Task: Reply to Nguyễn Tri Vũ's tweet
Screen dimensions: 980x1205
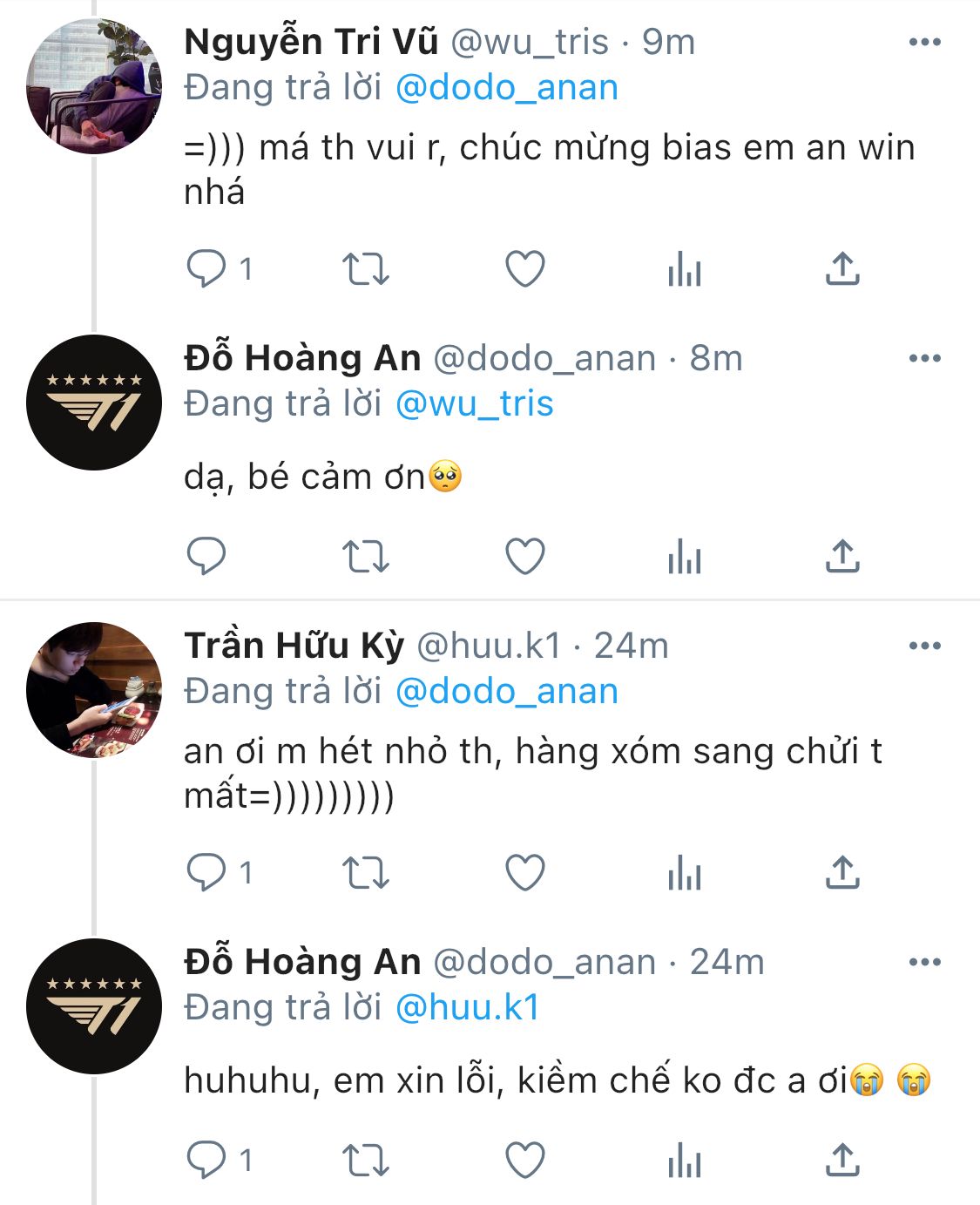Action: pyautogui.click(x=206, y=268)
